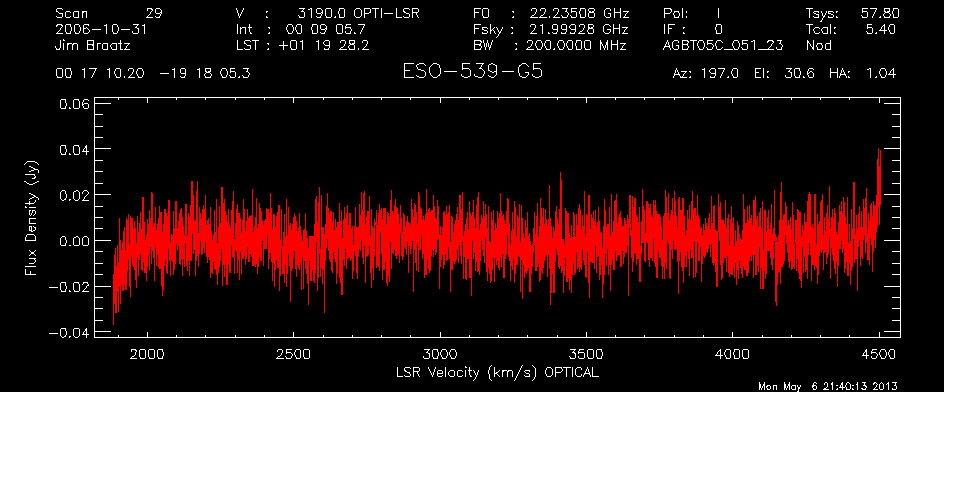Click the velocity value 3190.0 OPTI-LSR
962x490 pixels.
tap(358, 13)
